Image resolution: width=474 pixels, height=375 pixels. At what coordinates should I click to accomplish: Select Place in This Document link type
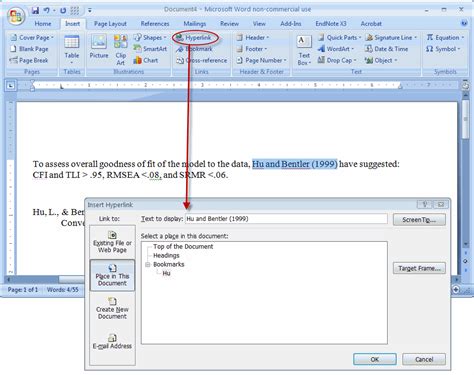pos(112,276)
